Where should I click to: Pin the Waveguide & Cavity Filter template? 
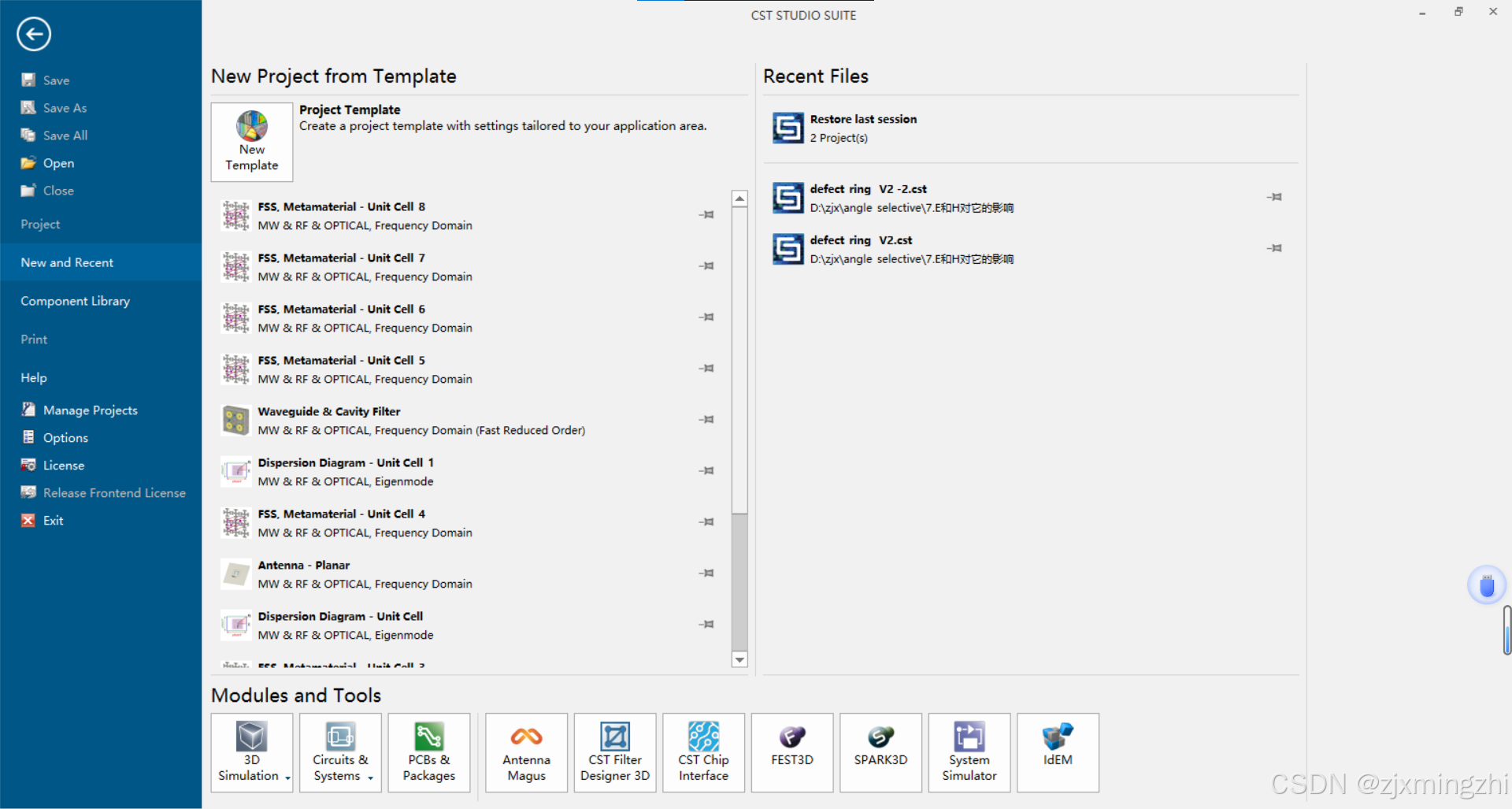[x=706, y=419]
